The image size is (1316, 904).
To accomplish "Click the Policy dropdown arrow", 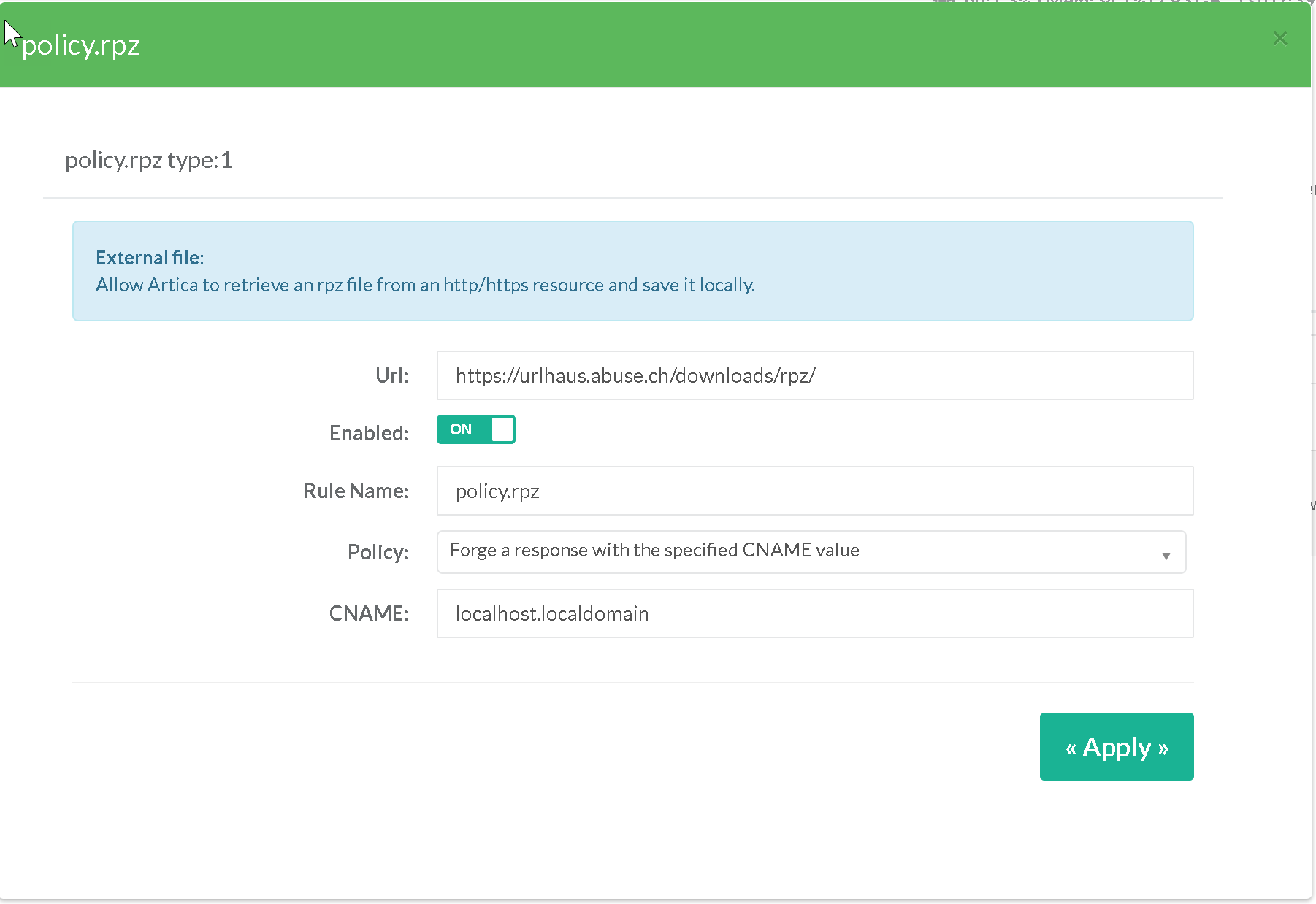I will [x=1166, y=556].
